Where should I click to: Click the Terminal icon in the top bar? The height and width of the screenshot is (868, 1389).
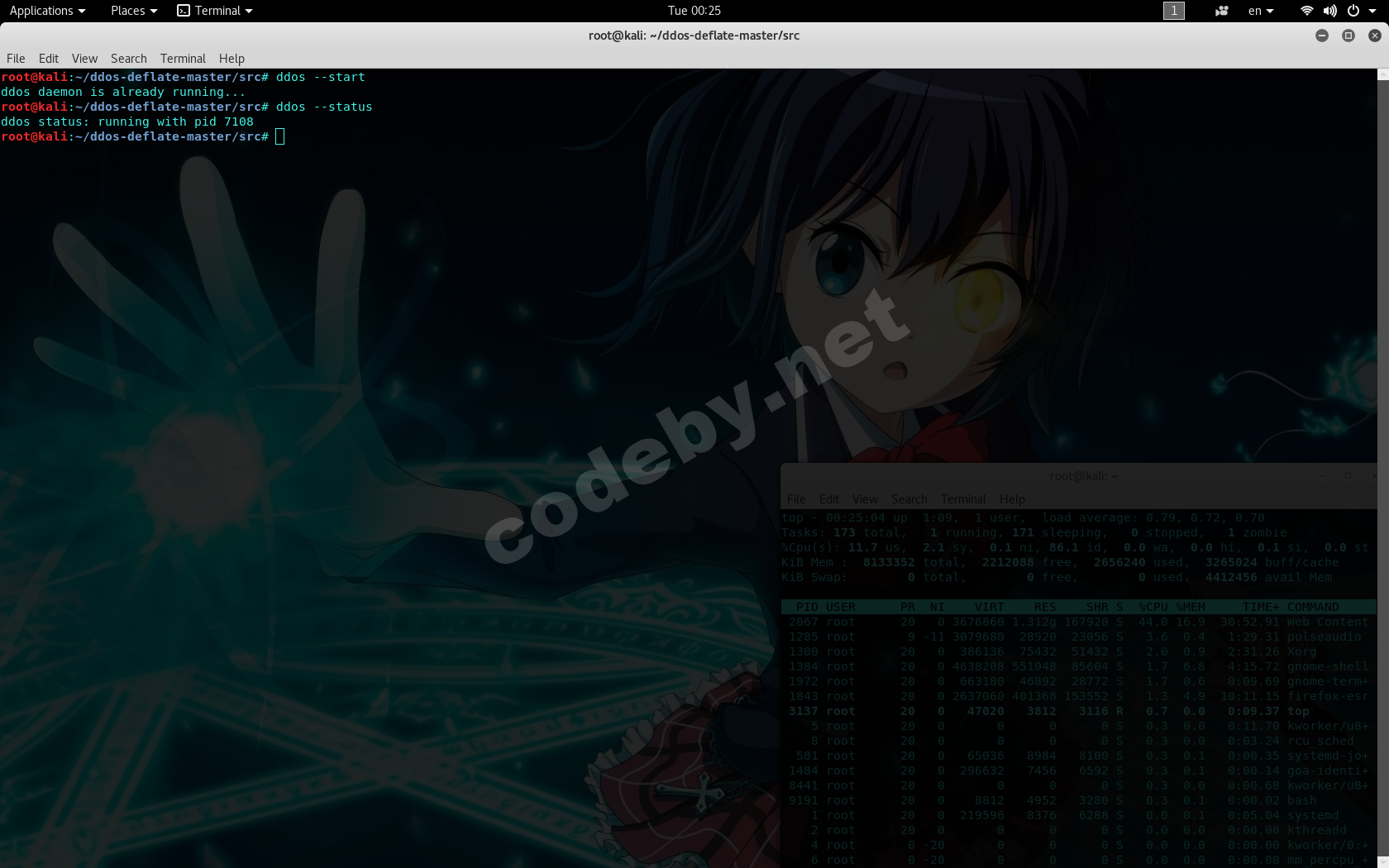(184, 11)
